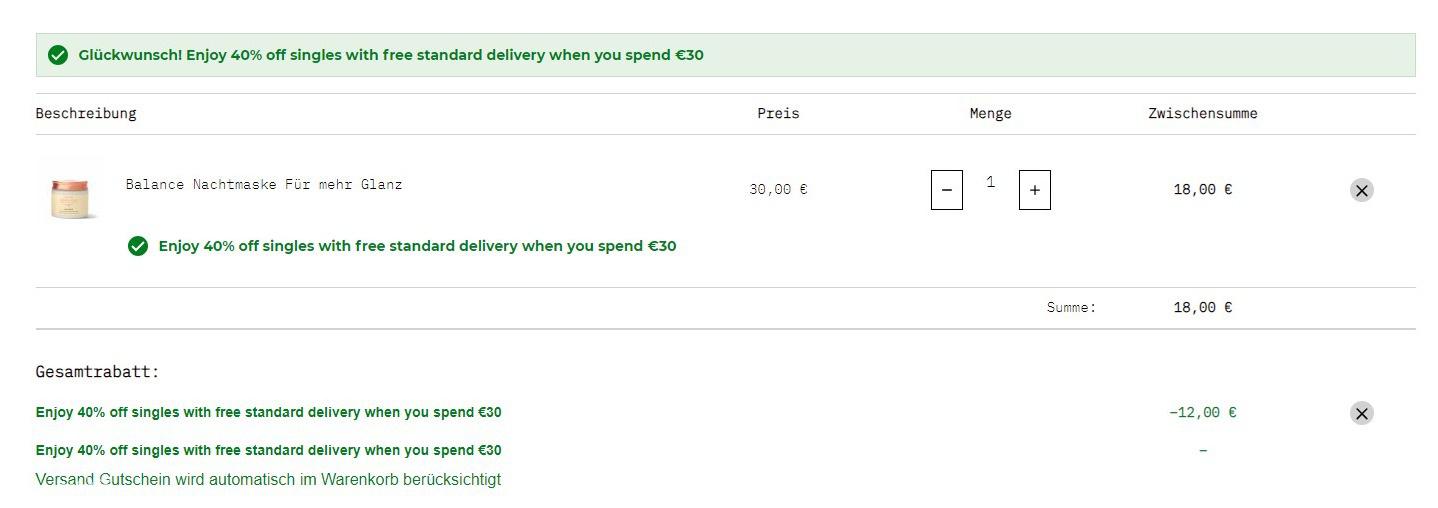Click the Summe total of 18,00 €

click(x=1203, y=307)
